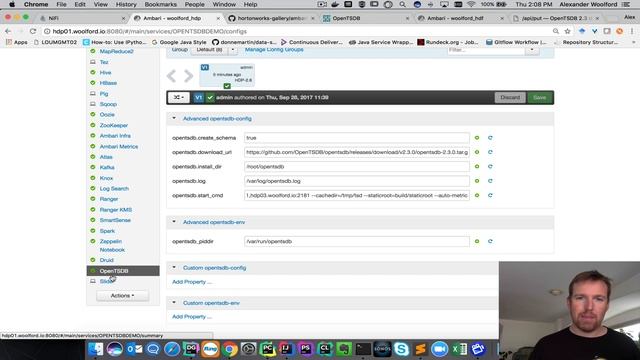This screenshot has height=360, width=640.
Task: Switch to the OpenTSDB browser tab
Action: tap(366, 18)
